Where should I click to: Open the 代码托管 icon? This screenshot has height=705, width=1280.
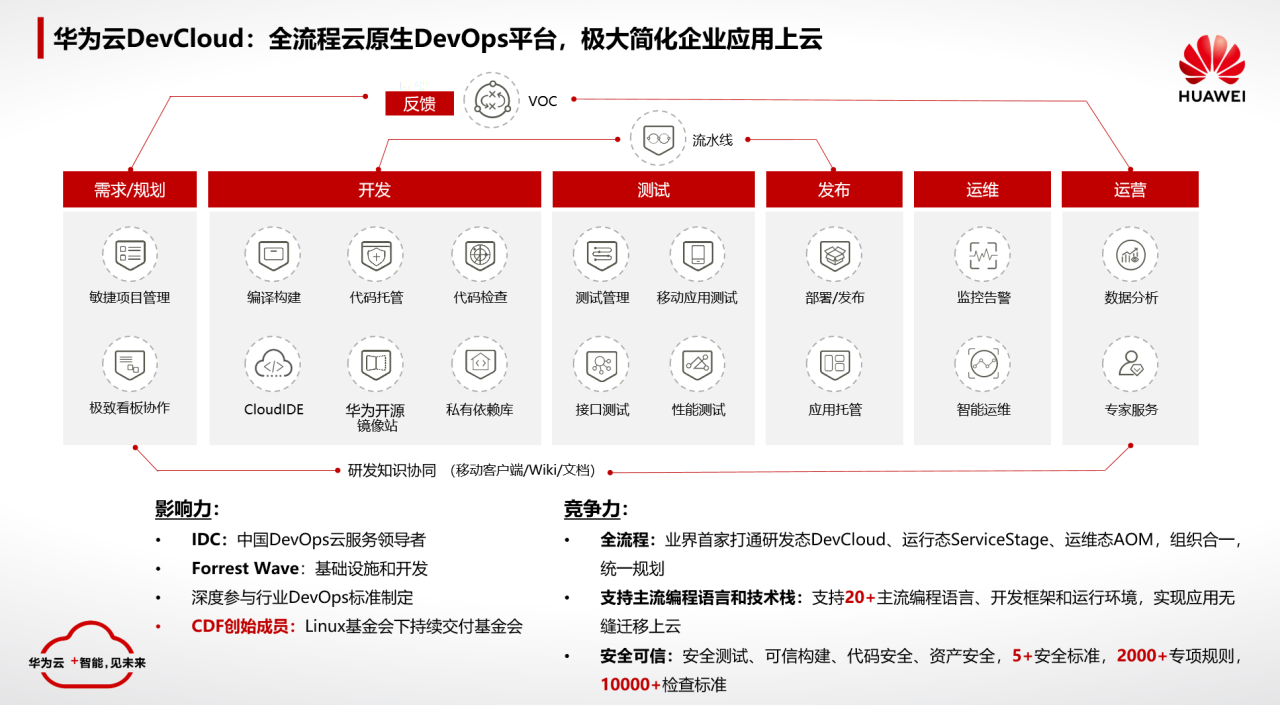click(376, 254)
